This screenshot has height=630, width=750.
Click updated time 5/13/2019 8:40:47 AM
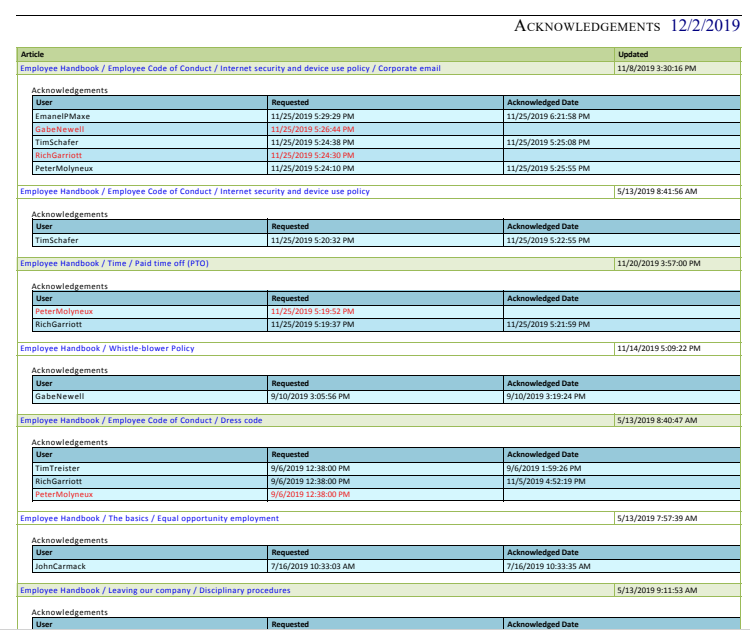657,420
